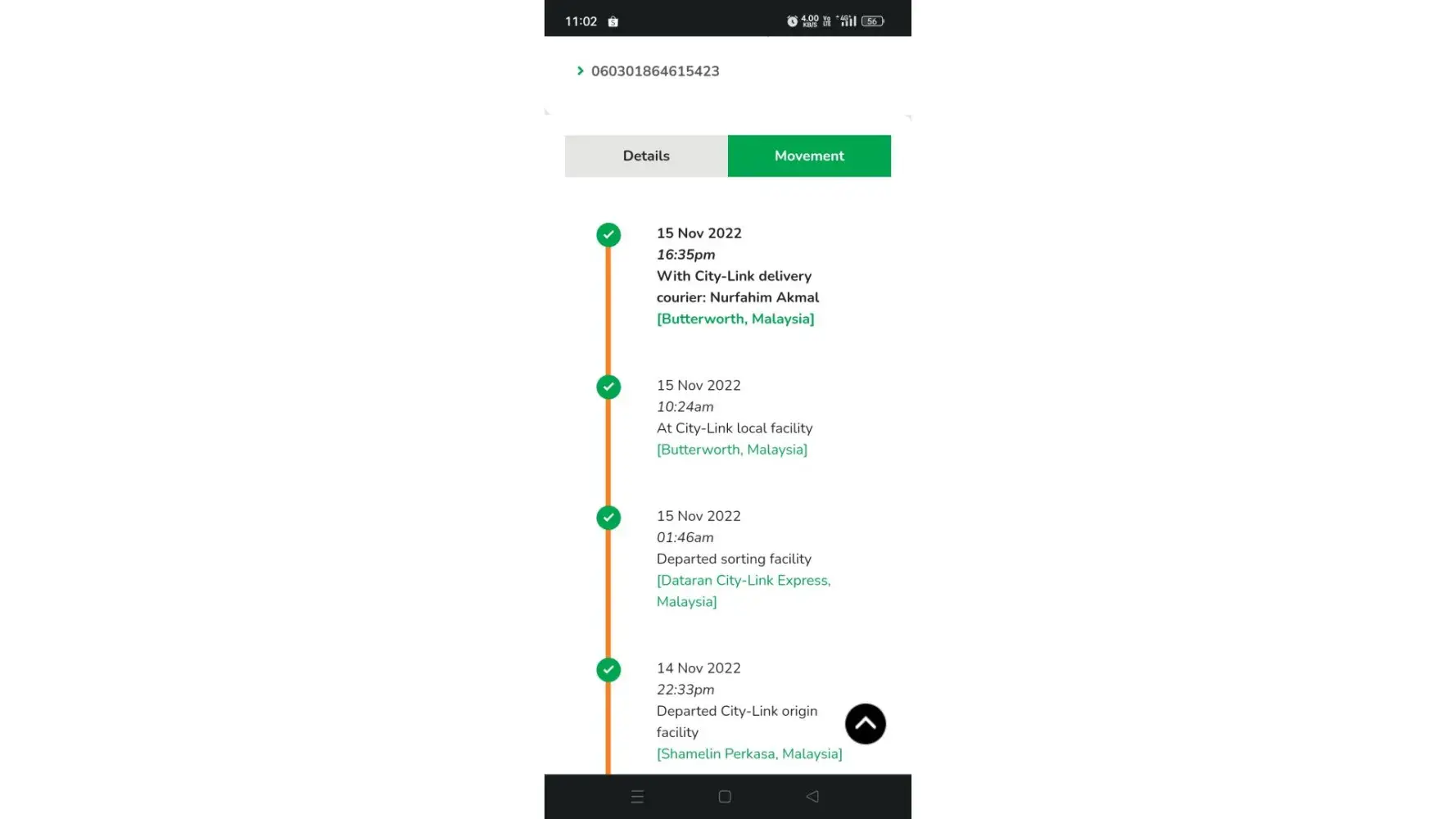Select tracking number 060301864615423
This screenshot has width=1456, height=819.
click(655, 71)
